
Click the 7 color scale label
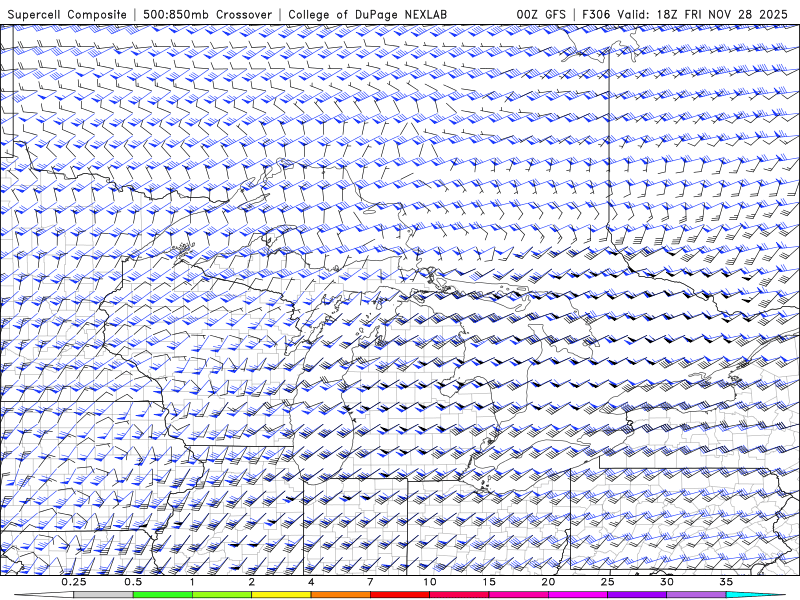(x=370, y=582)
